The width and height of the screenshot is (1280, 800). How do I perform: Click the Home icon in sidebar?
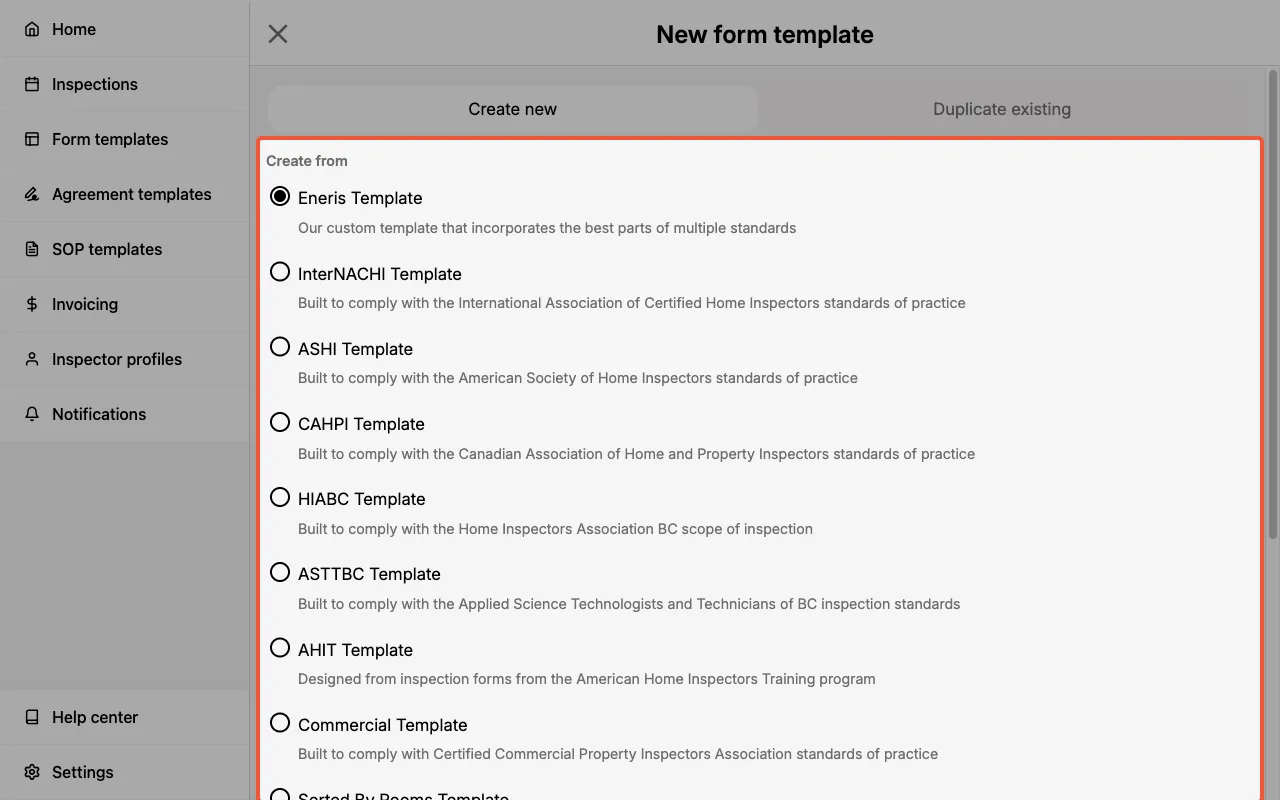(33, 29)
